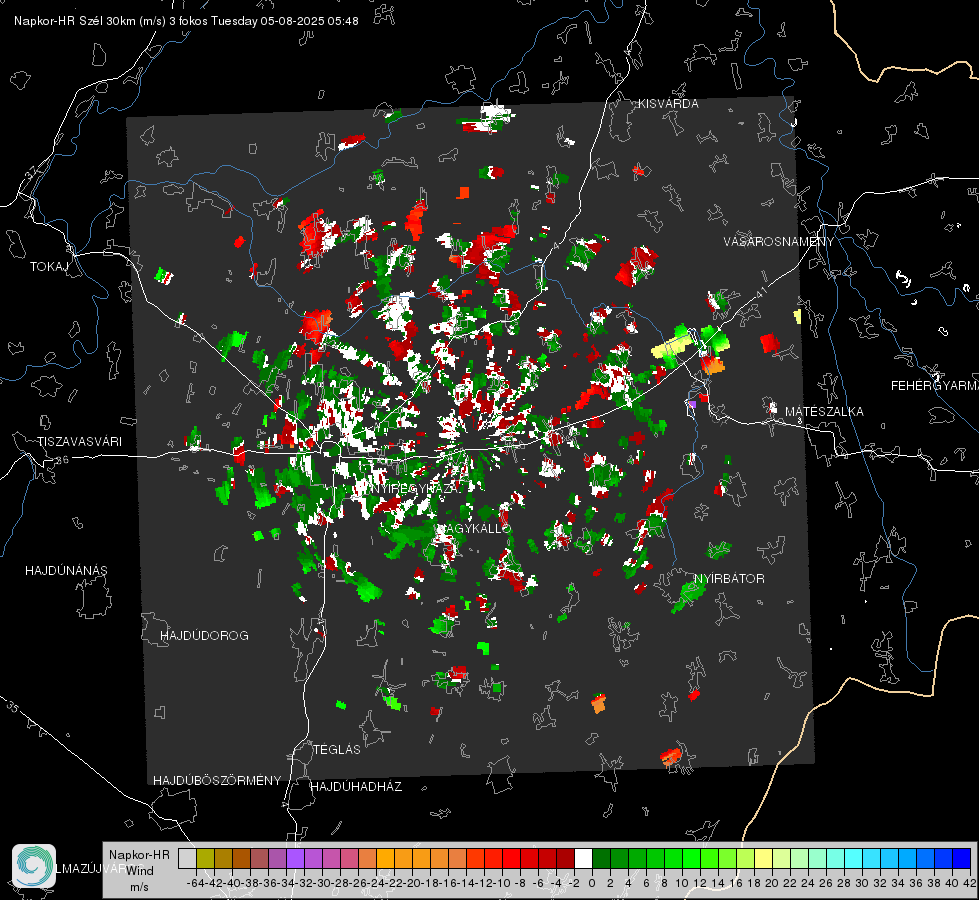Click the Wind label in the legend
Image resolution: width=979 pixels, height=900 pixels.
tap(140, 871)
